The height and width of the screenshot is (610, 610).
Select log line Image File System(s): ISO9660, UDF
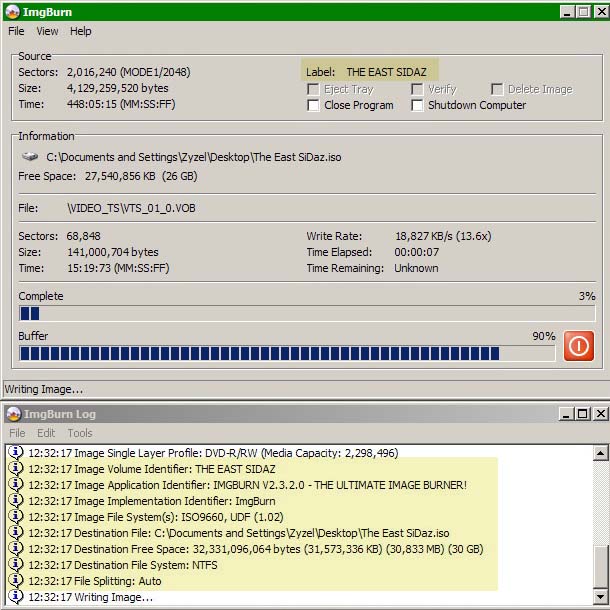click(x=156, y=517)
